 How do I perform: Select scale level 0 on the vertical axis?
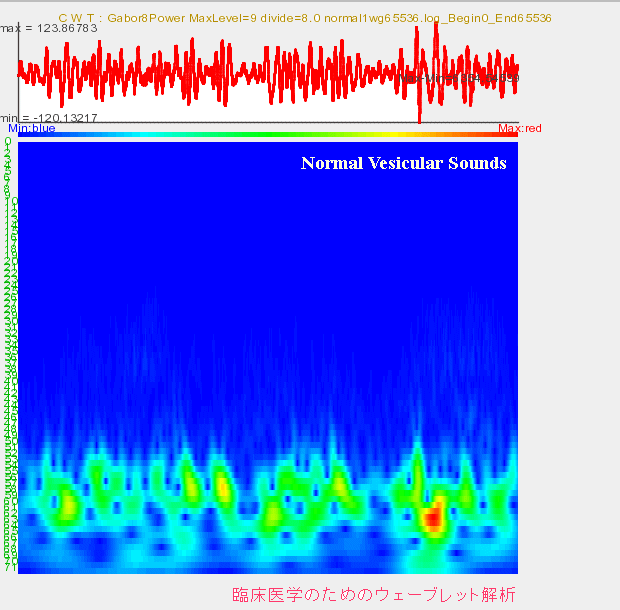(8, 143)
